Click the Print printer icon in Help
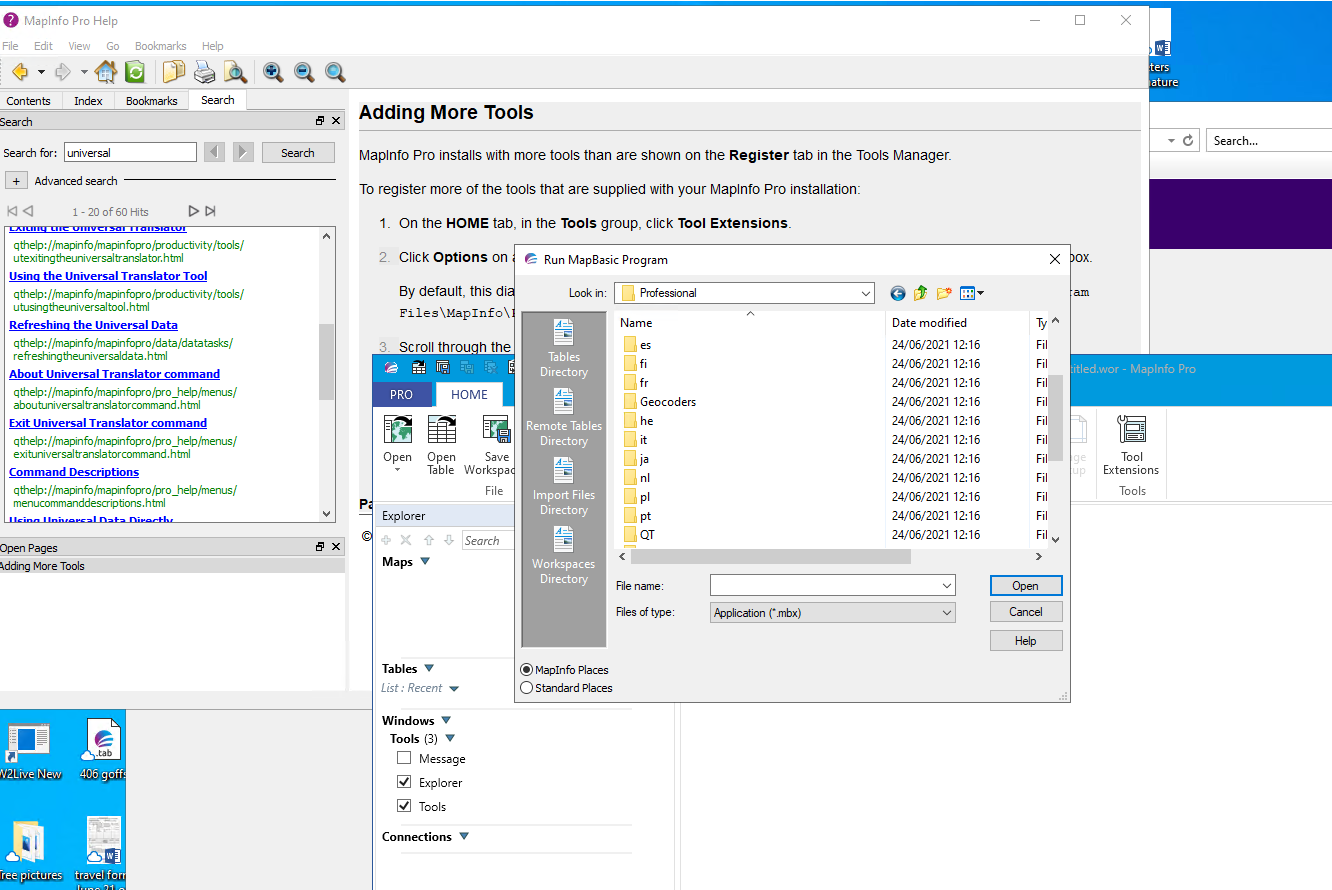This screenshot has width=1332, height=890. pyautogui.click(x=204, y=72)
